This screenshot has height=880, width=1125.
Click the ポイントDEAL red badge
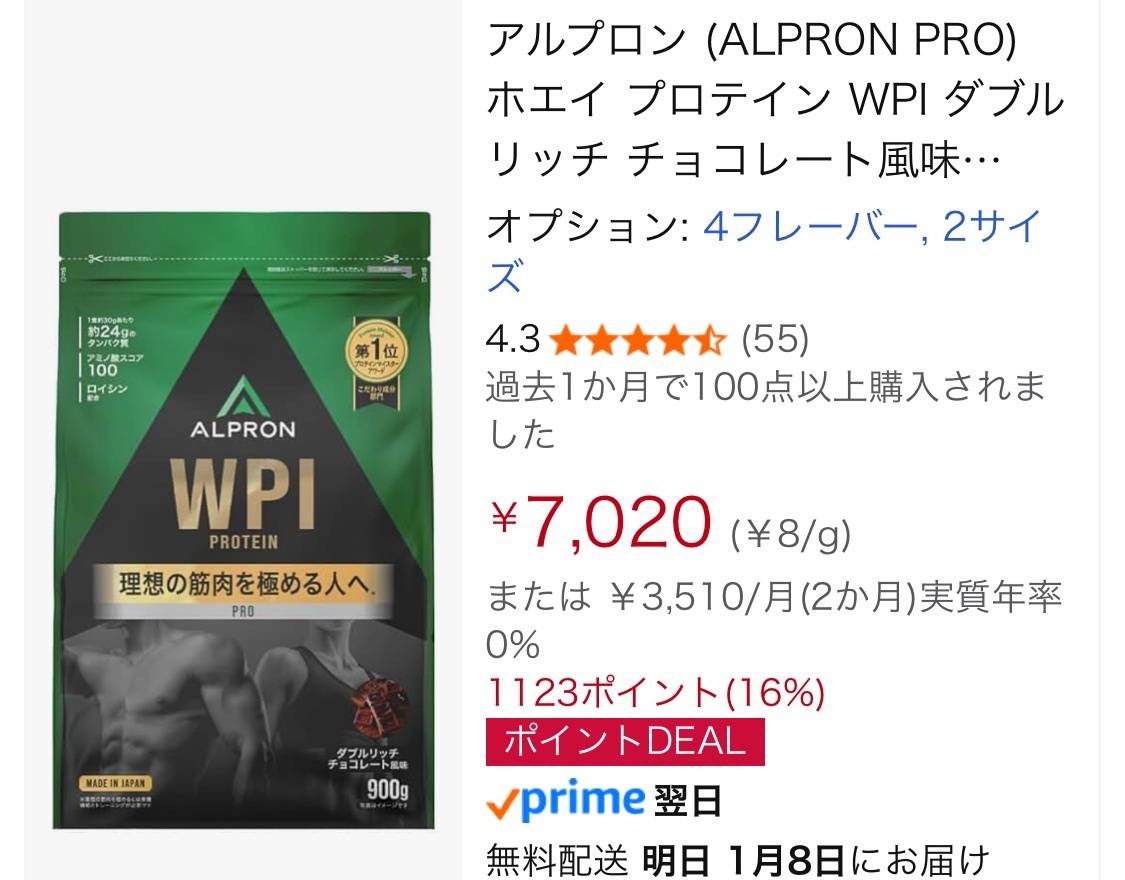tap(625, 741)
